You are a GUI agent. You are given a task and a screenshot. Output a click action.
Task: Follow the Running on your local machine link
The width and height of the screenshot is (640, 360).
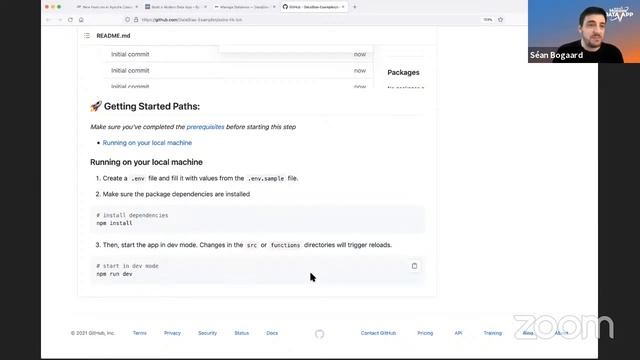[x=147, y=143]
